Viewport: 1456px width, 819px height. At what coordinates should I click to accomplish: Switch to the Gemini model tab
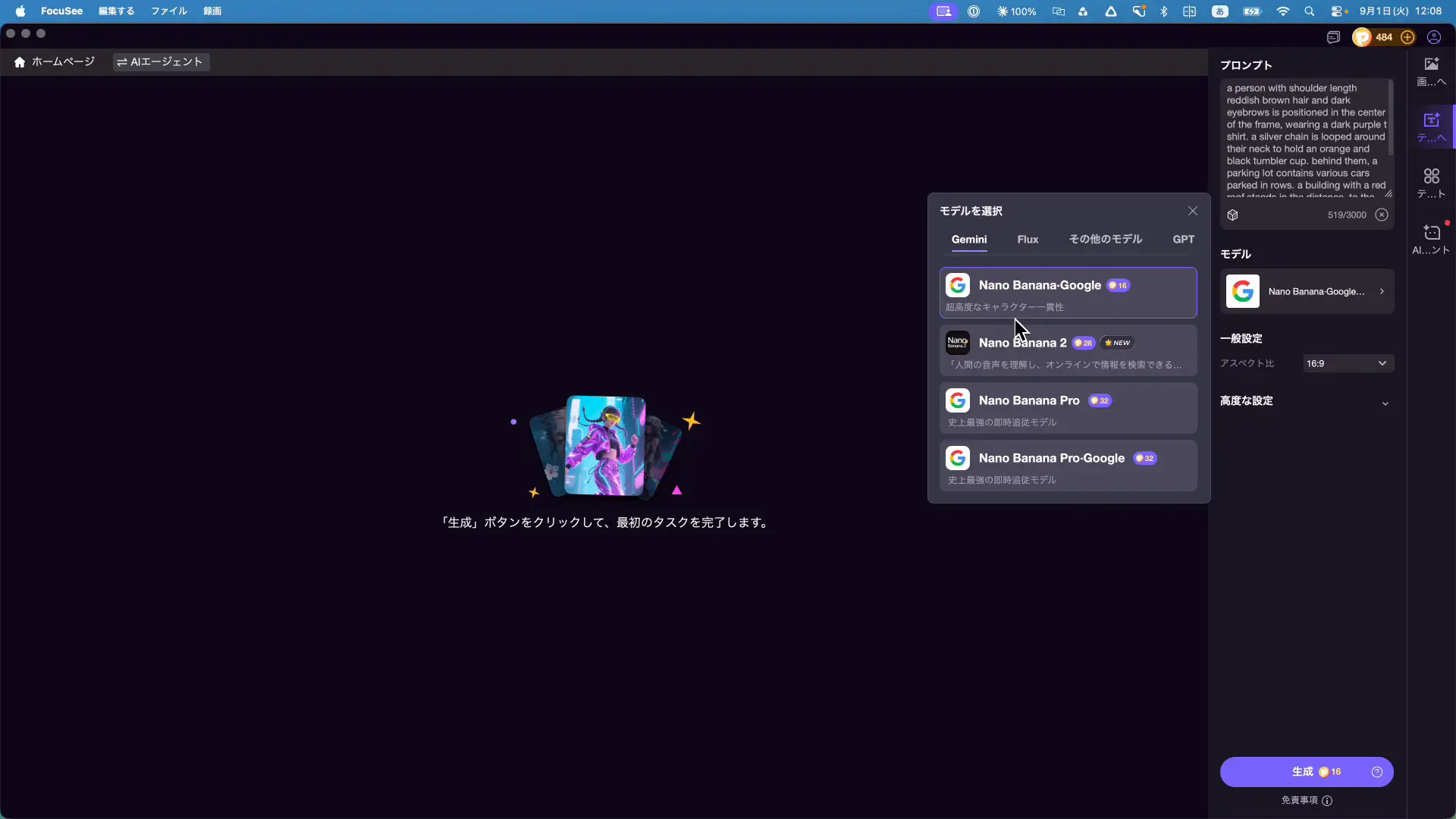tap(969, 240)
